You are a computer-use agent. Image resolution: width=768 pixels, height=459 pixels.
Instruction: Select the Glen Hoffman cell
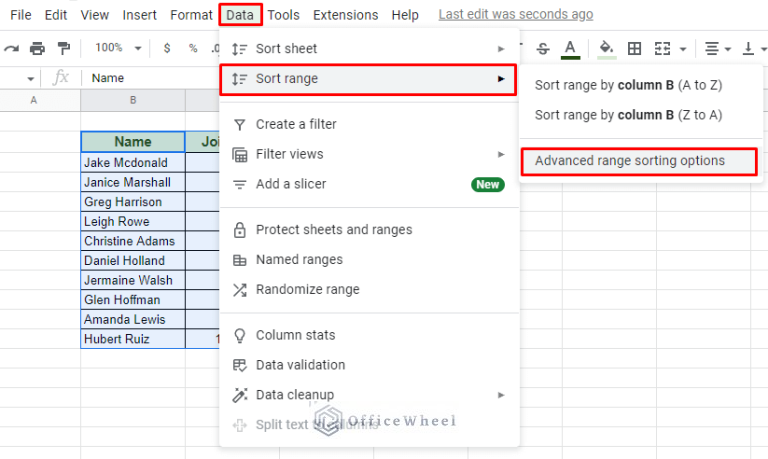tap(133, 299)
